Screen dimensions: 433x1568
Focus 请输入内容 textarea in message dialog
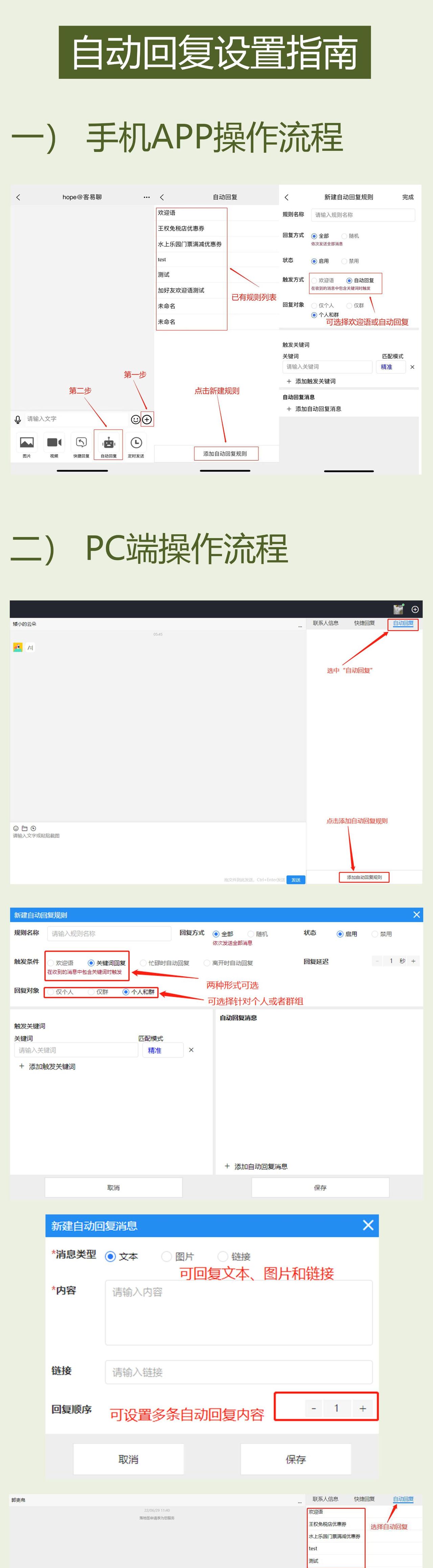(x=239, y=1313)
